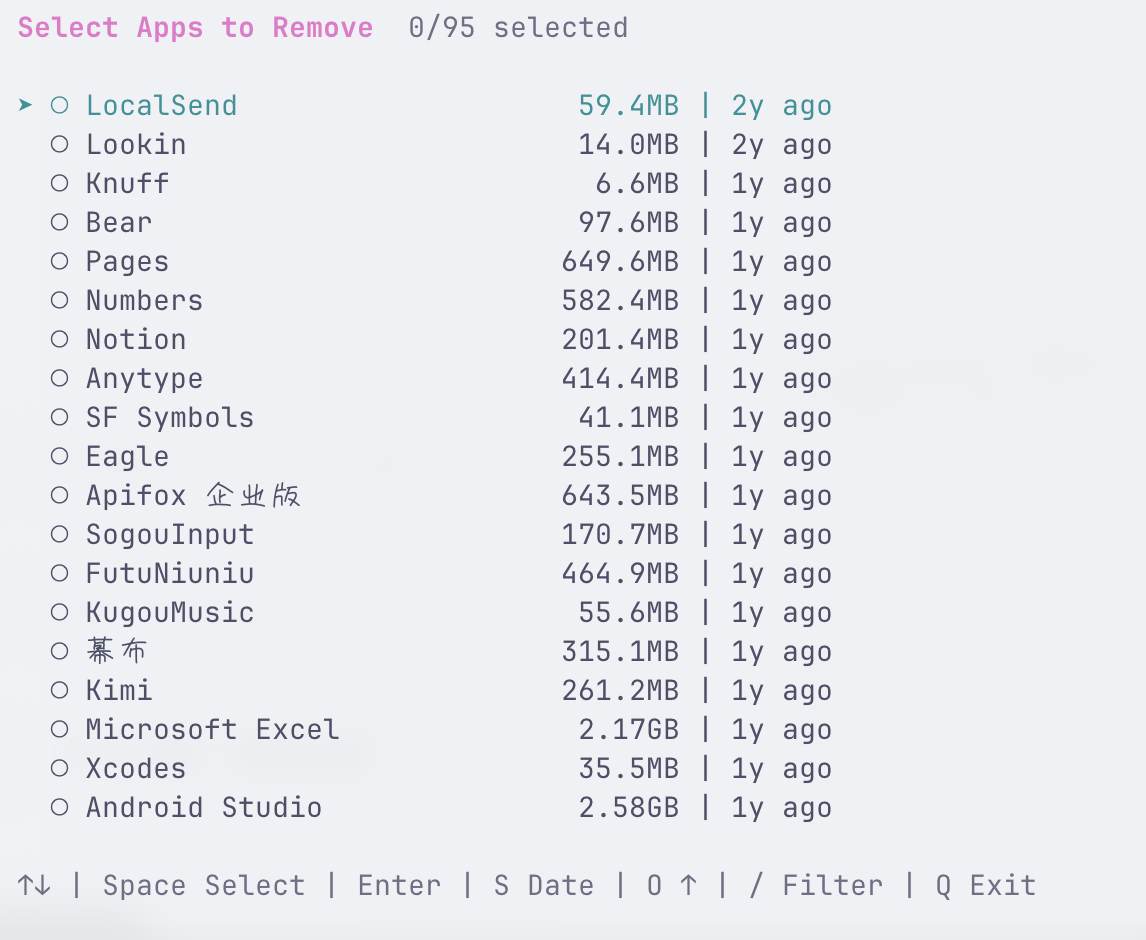The image size is (1146, 940).
Task: Click the Numbers app name
Action: (144, 300)
